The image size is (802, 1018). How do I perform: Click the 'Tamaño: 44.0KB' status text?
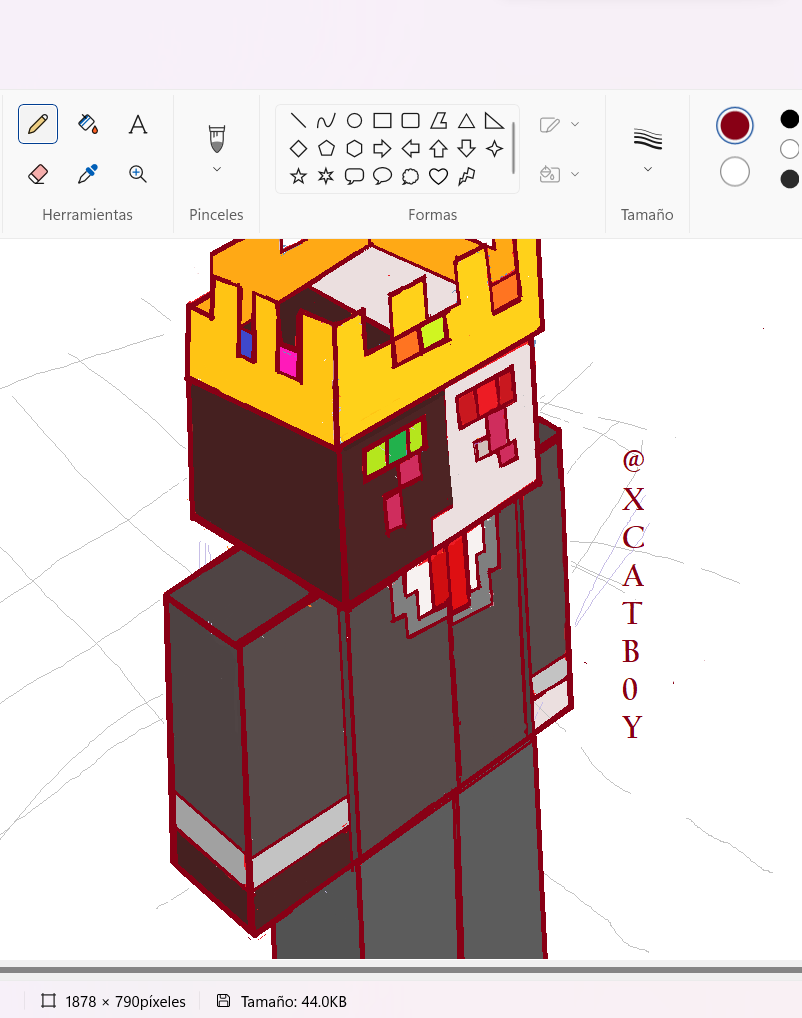294,1002
